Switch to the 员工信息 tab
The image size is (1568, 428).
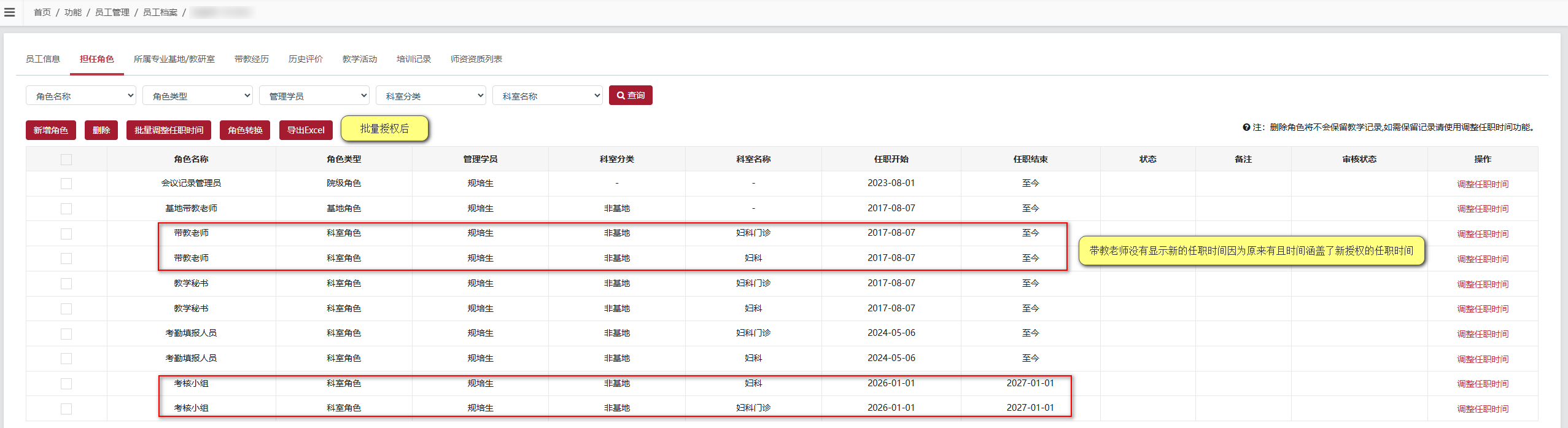tap(43, 59)
